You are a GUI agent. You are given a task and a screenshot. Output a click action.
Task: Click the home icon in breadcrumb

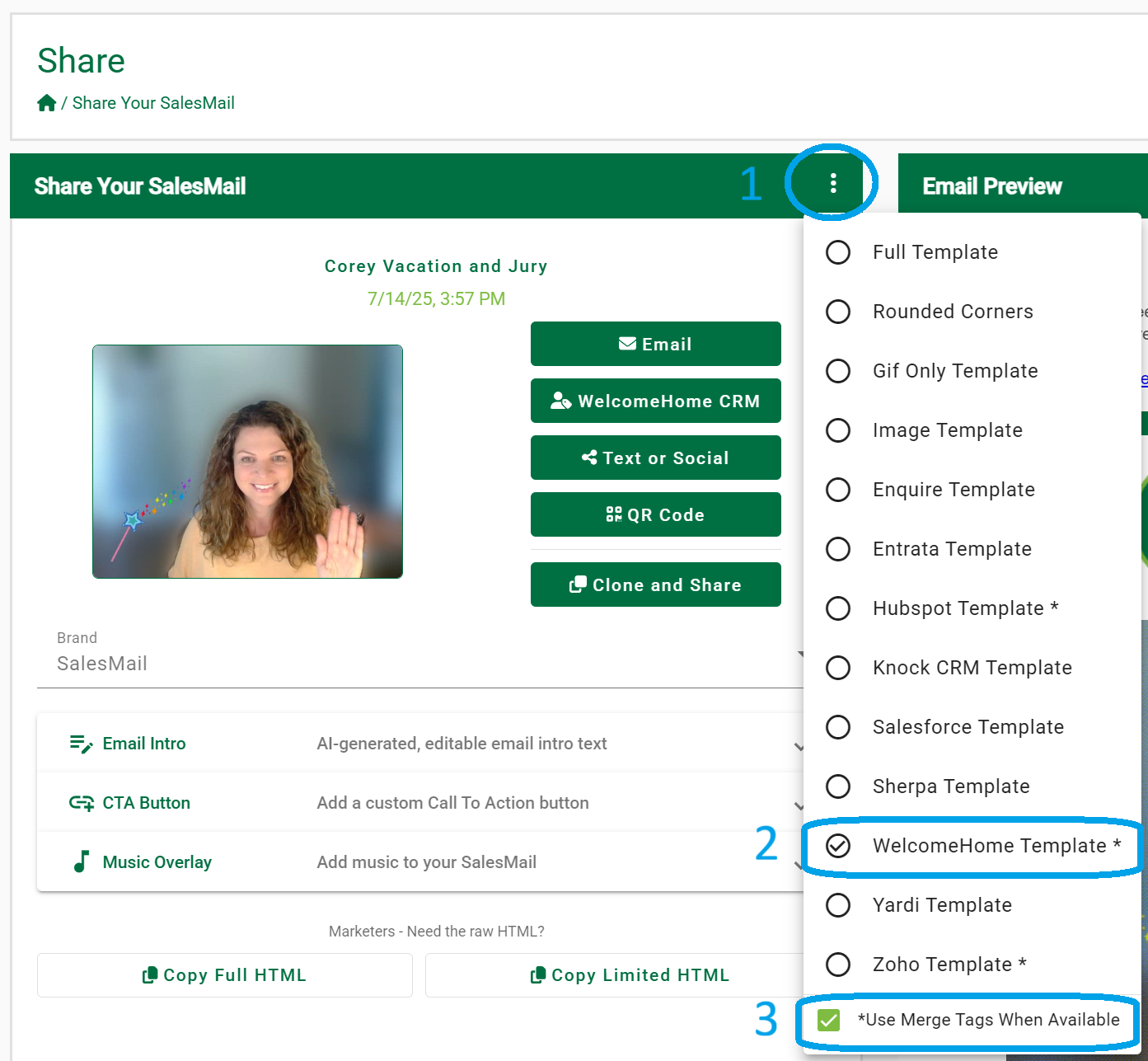click(x=46, y=103)
